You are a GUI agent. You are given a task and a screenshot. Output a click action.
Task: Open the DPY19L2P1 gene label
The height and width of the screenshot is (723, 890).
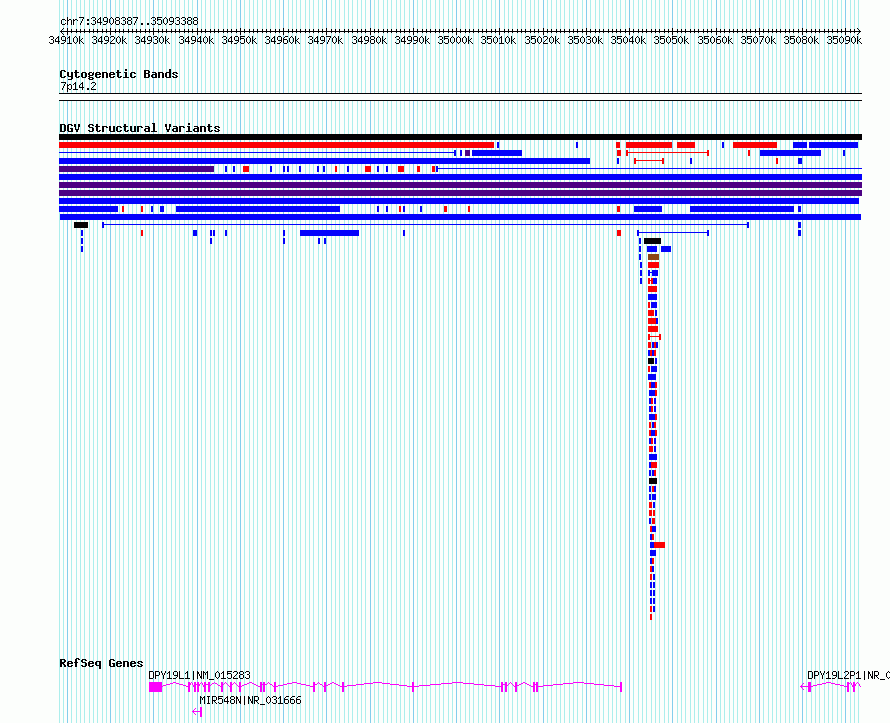tap(848, 675)
